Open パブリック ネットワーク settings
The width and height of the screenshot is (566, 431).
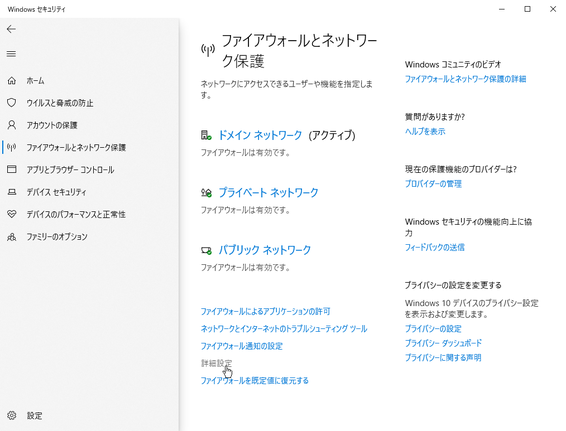265,250
